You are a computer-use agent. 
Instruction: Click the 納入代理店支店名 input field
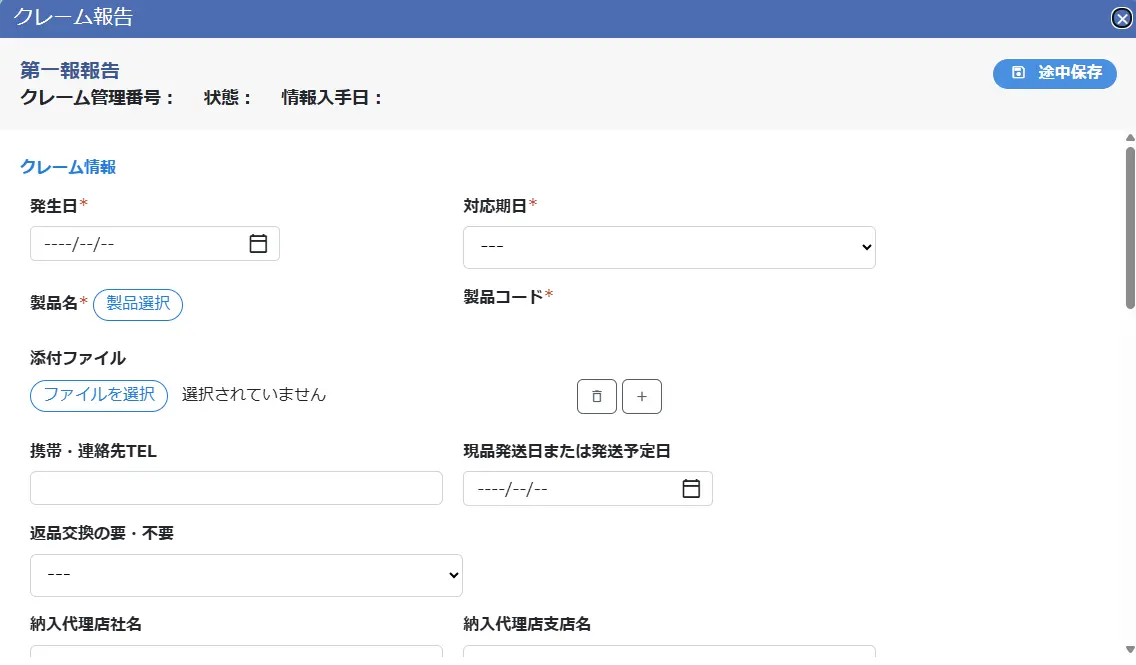point(668,654)
